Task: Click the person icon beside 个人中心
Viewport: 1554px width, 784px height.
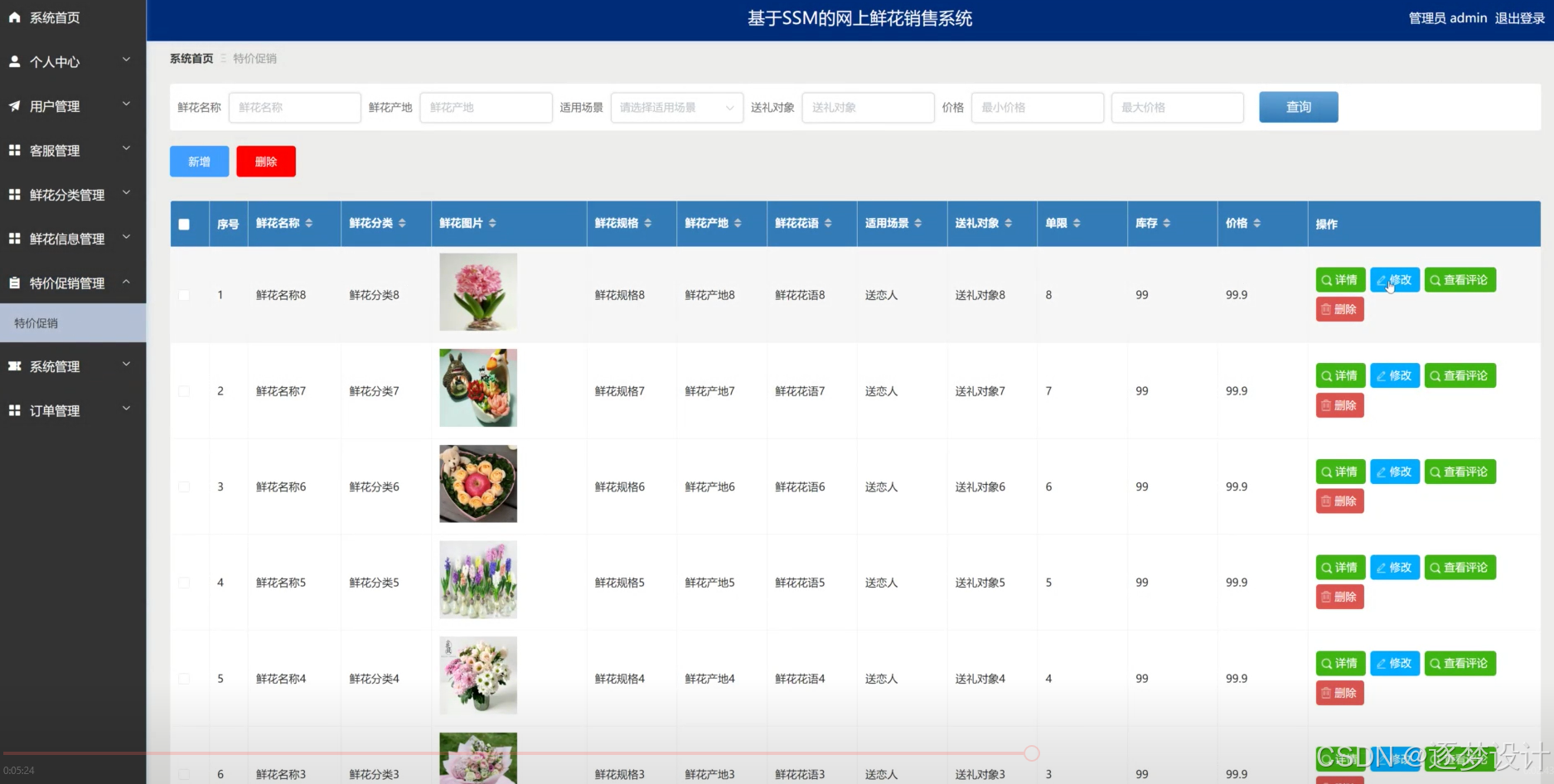Action: click(14, 61)
